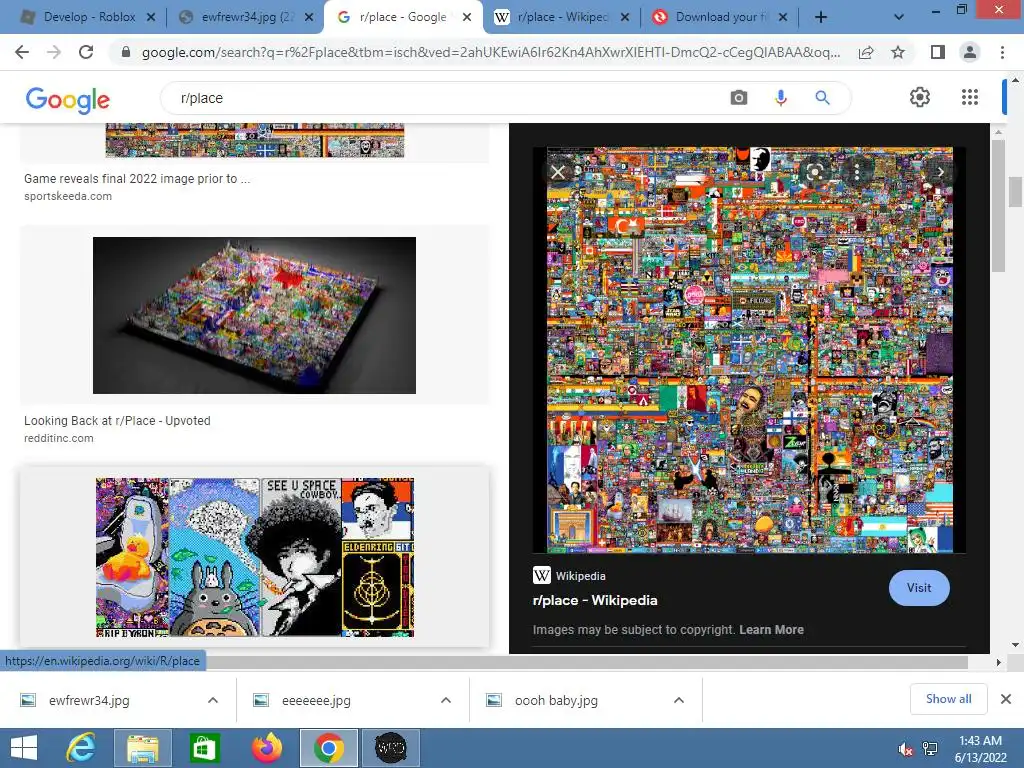Open downloaded file ewfrewr34.jpg

pyautogui.click(x=89, y=700)
